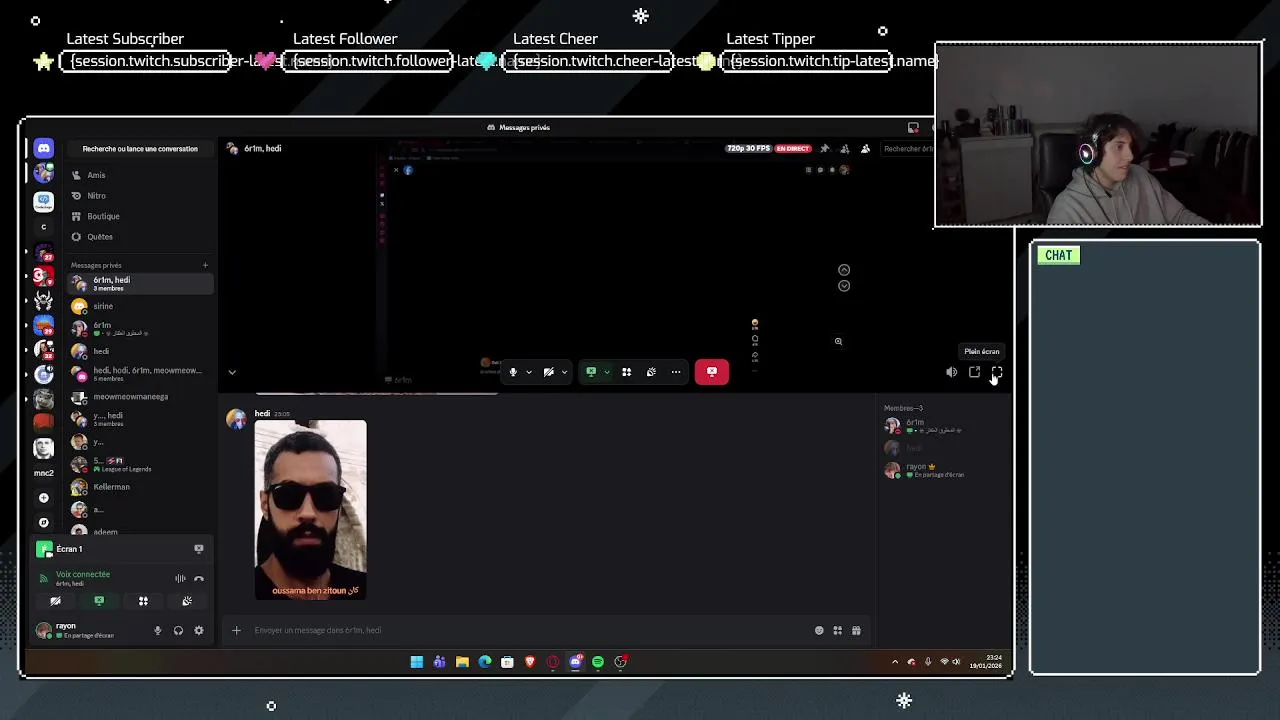Open screen share options dropdown arrow

click(x=606, y=372)
